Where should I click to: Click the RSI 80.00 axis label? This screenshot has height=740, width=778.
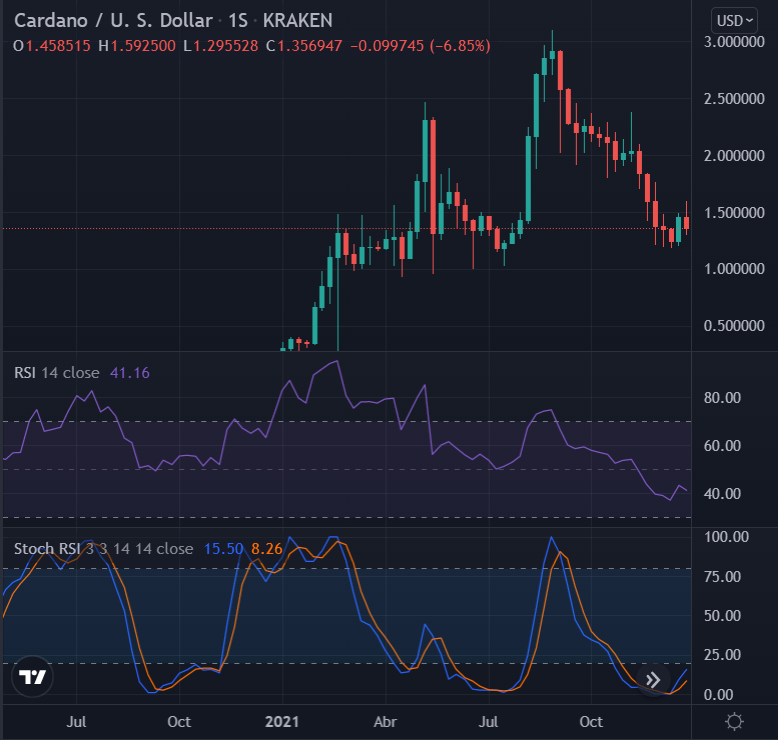(x=722, y=398)
